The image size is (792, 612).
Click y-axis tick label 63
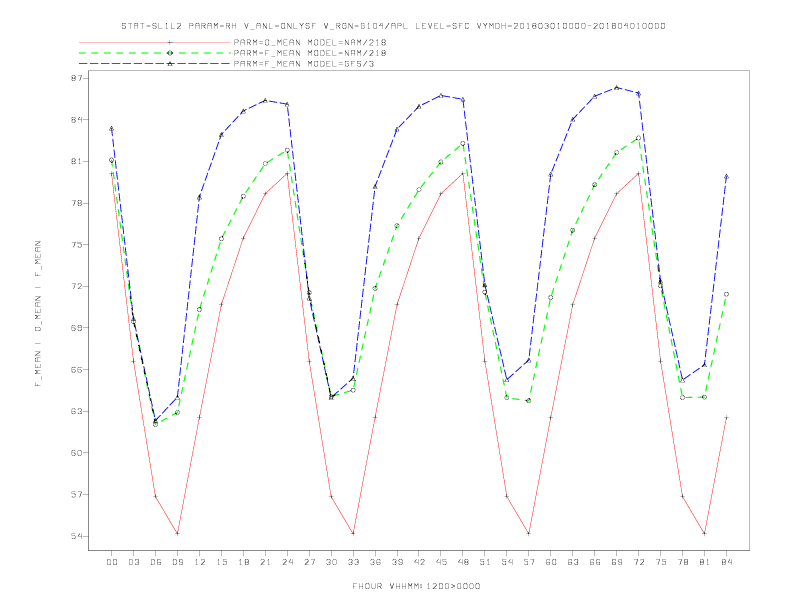(78, 411)
